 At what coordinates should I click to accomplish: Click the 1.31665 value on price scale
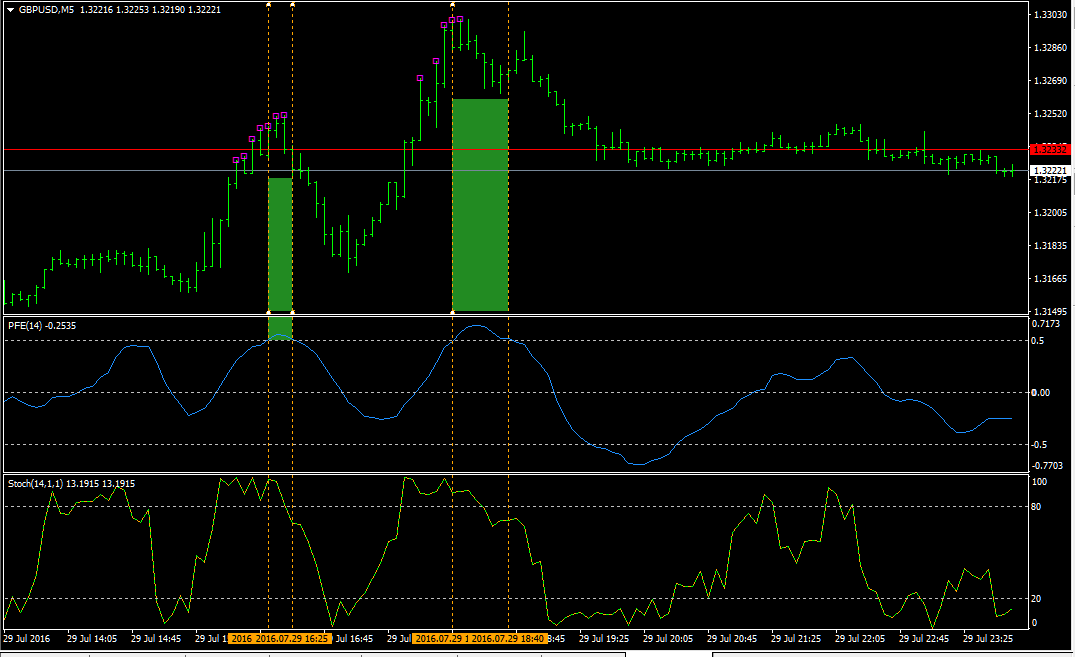pos(1050,278)
